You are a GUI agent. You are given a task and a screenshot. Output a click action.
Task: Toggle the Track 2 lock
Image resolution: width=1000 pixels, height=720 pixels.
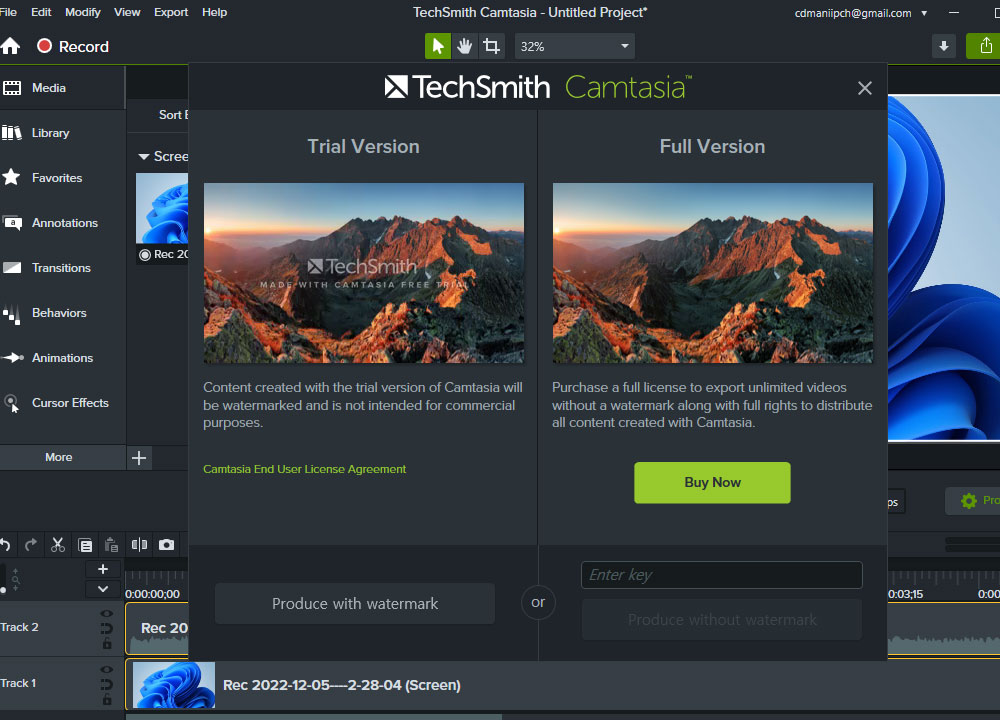click(x=107, y=643)
